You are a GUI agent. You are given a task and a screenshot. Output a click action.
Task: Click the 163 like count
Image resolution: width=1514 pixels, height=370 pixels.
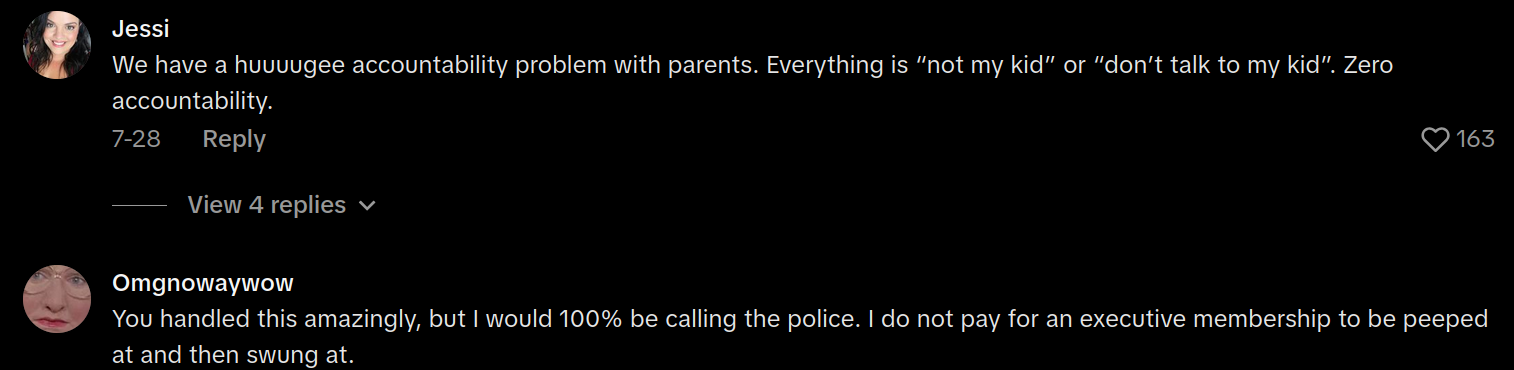(x=1475, y=140)
